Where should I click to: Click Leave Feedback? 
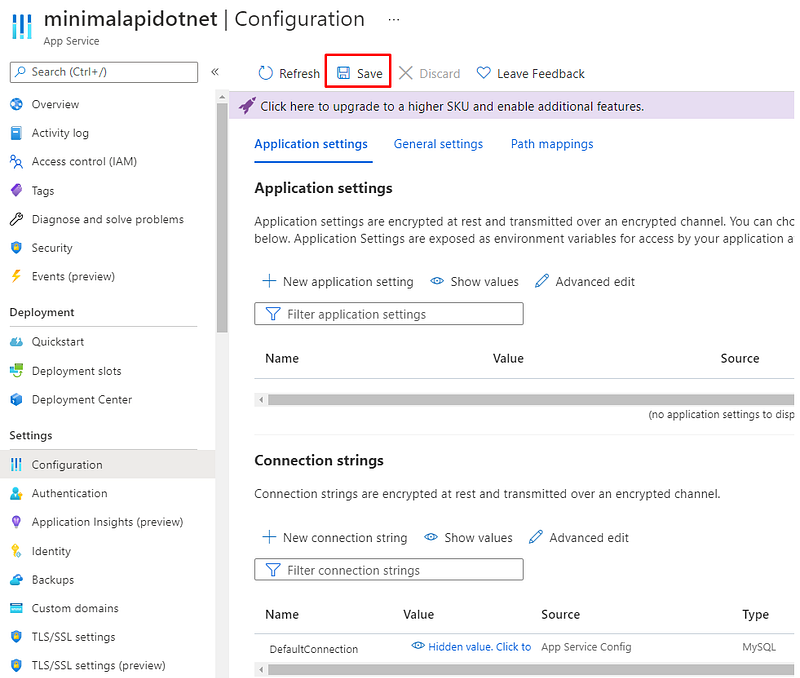531,73
